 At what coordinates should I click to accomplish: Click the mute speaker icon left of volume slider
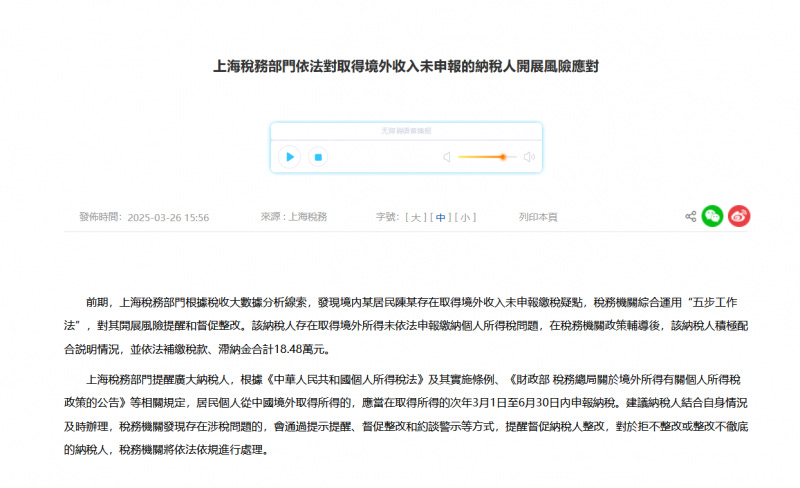point(447,157)
